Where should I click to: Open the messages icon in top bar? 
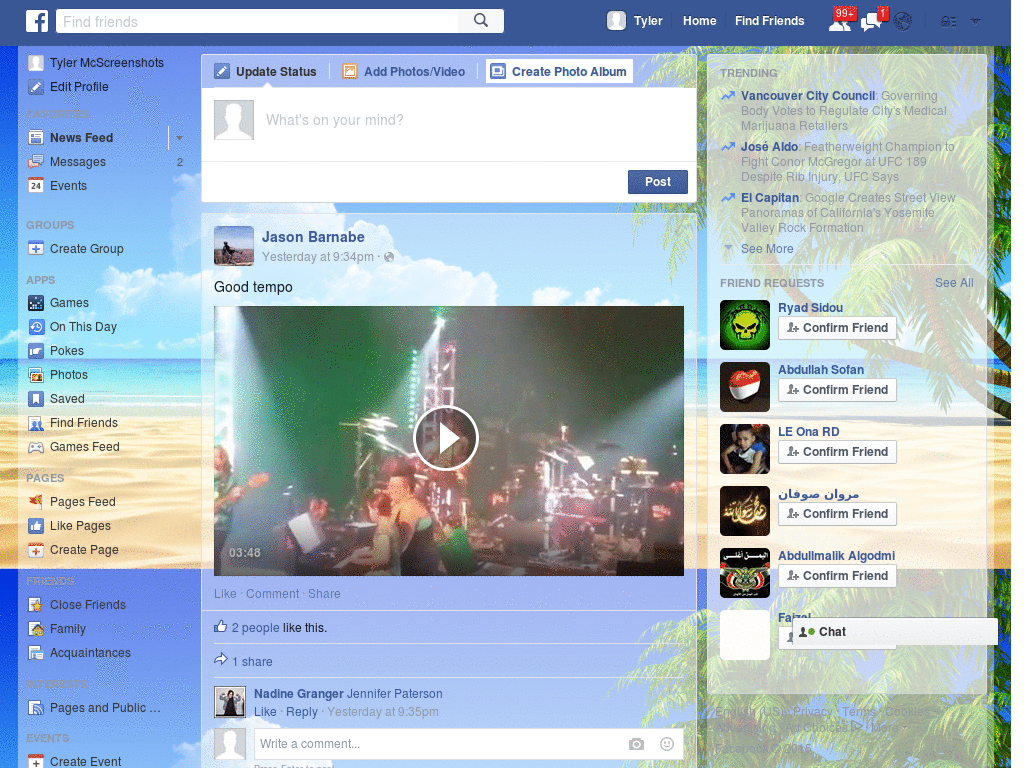point(872,21)
